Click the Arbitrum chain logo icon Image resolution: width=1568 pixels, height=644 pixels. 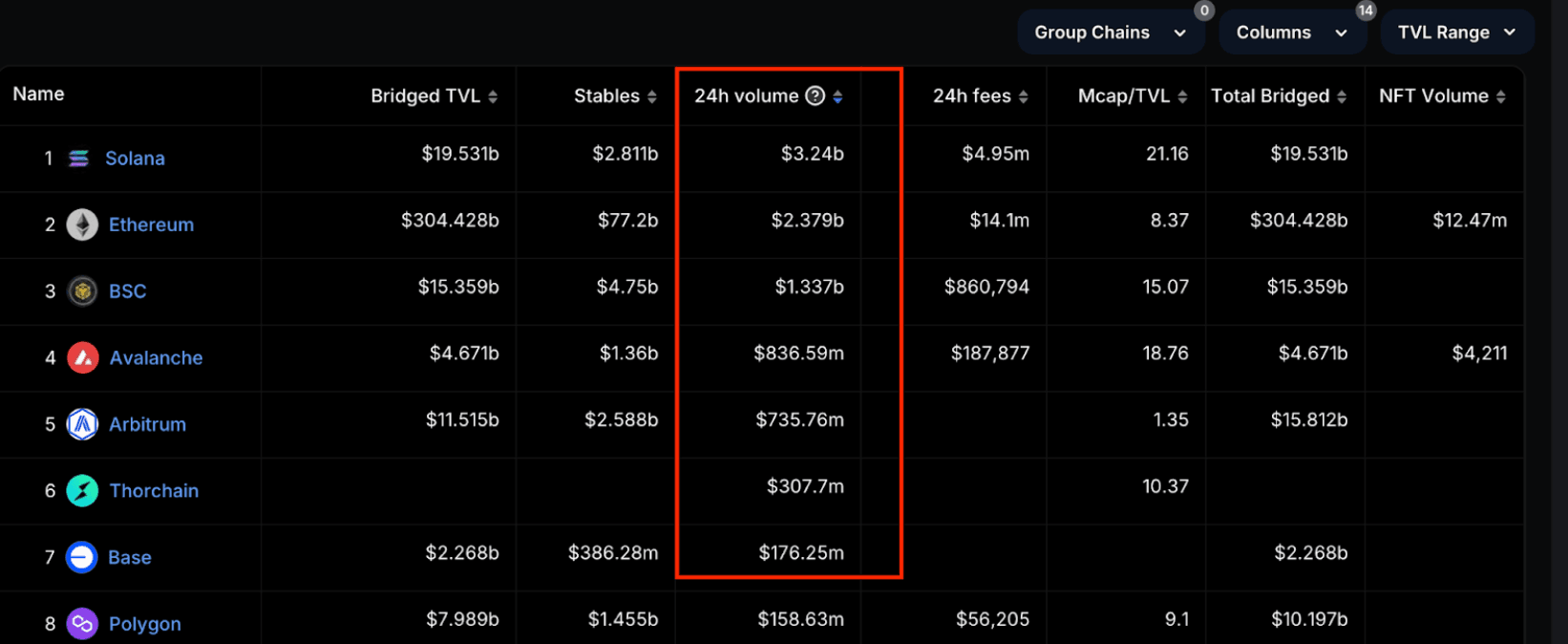[x=82, y=424]
